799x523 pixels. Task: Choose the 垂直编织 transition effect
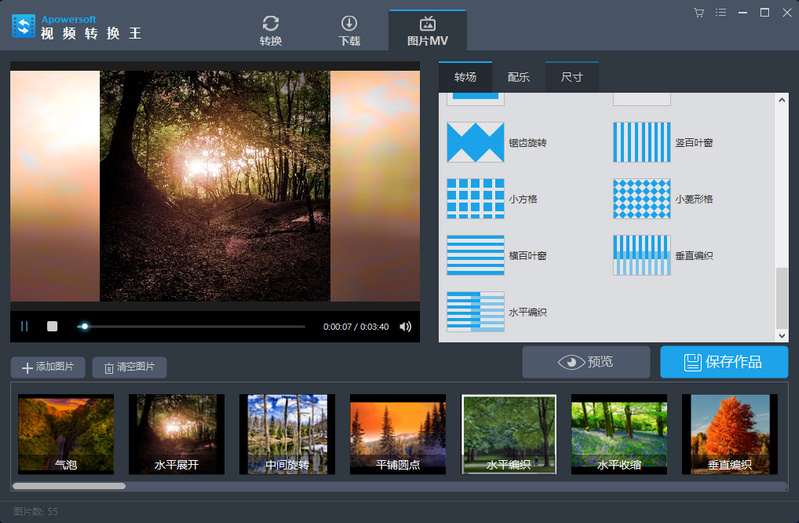(x=642, y=255)
